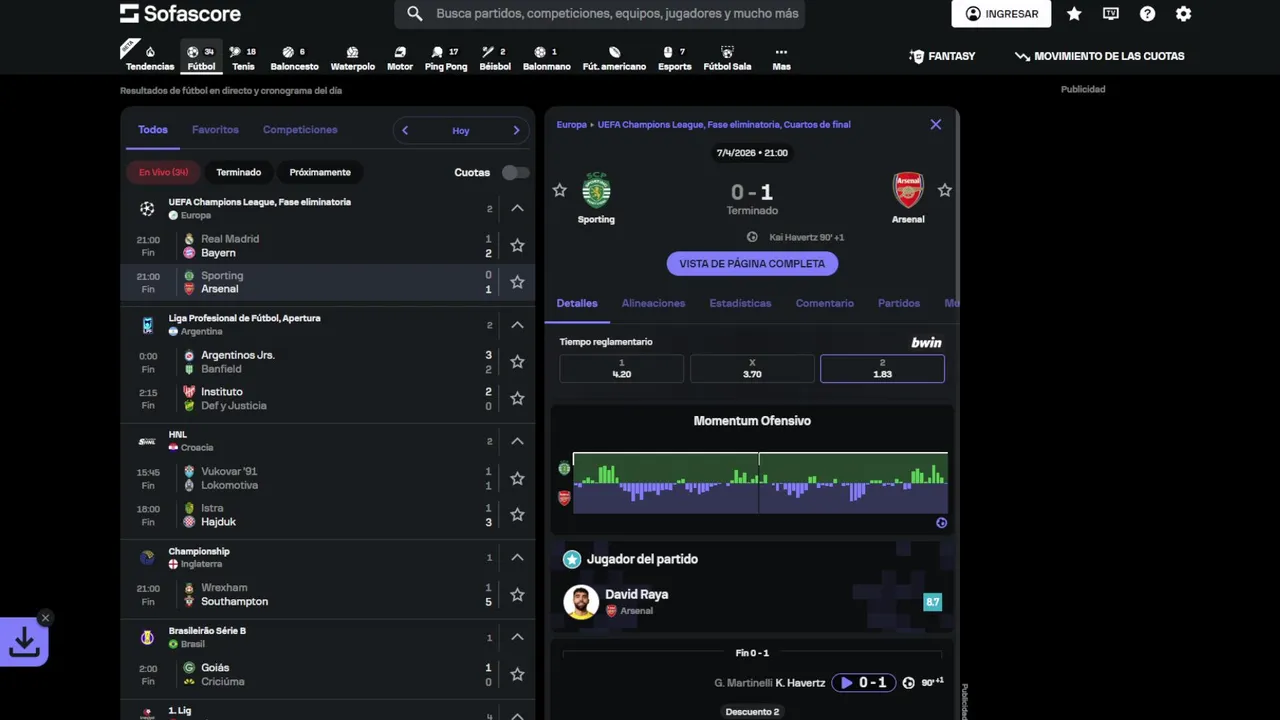Click the search matches input field
This screenshot has width=1280, height=720.
[599, 14]
